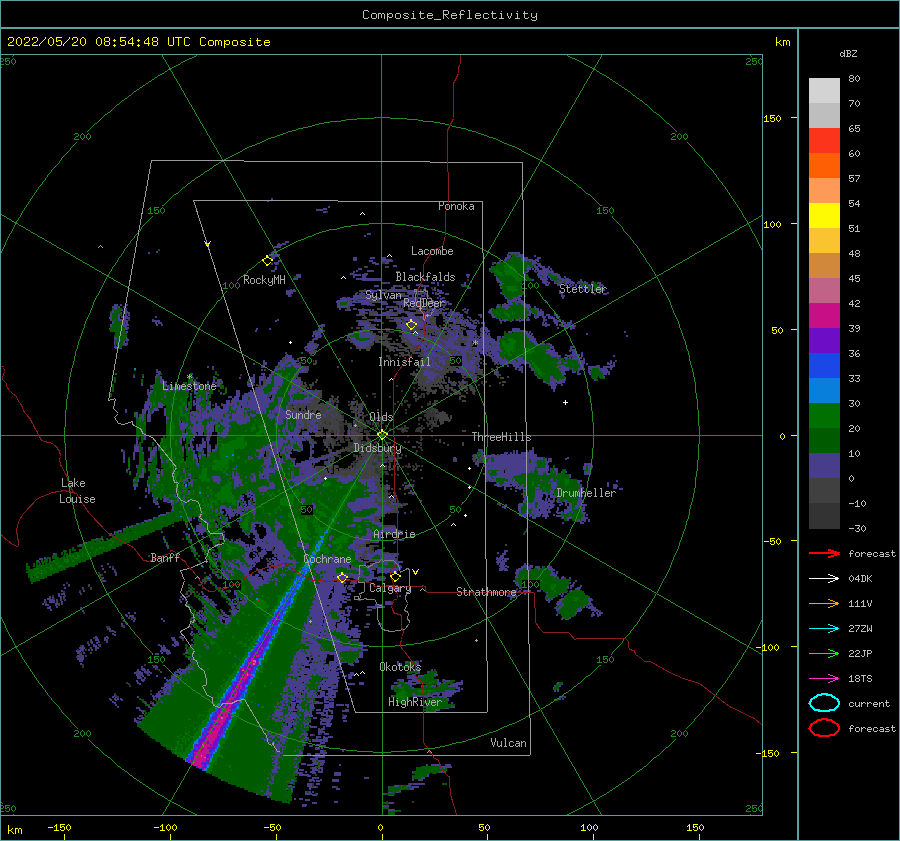Viewport: 900px width, 841px height.
Task: Click yellow diamond marker near RockyMH
Action: pyautogui.click(x=267, y=261)
